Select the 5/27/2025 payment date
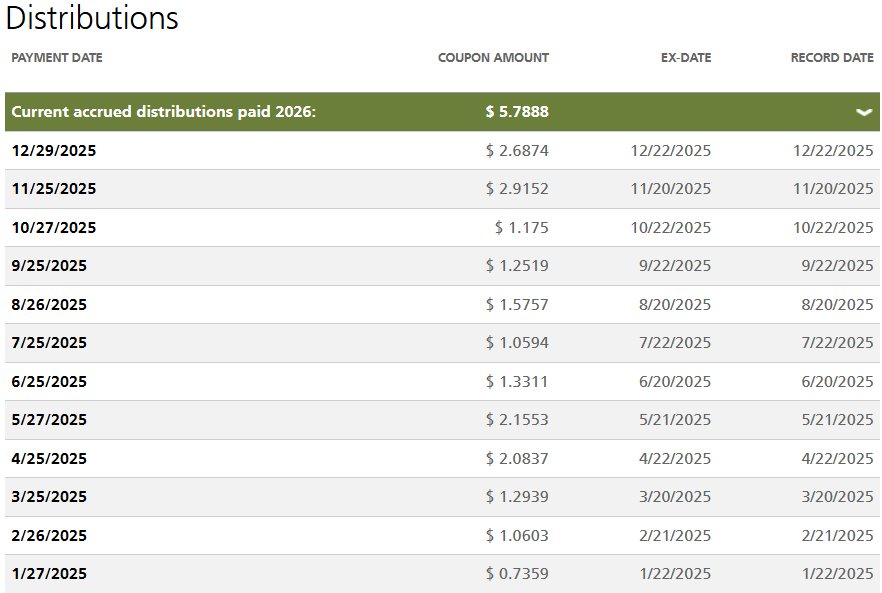The image size is (882, 593). 49,420
